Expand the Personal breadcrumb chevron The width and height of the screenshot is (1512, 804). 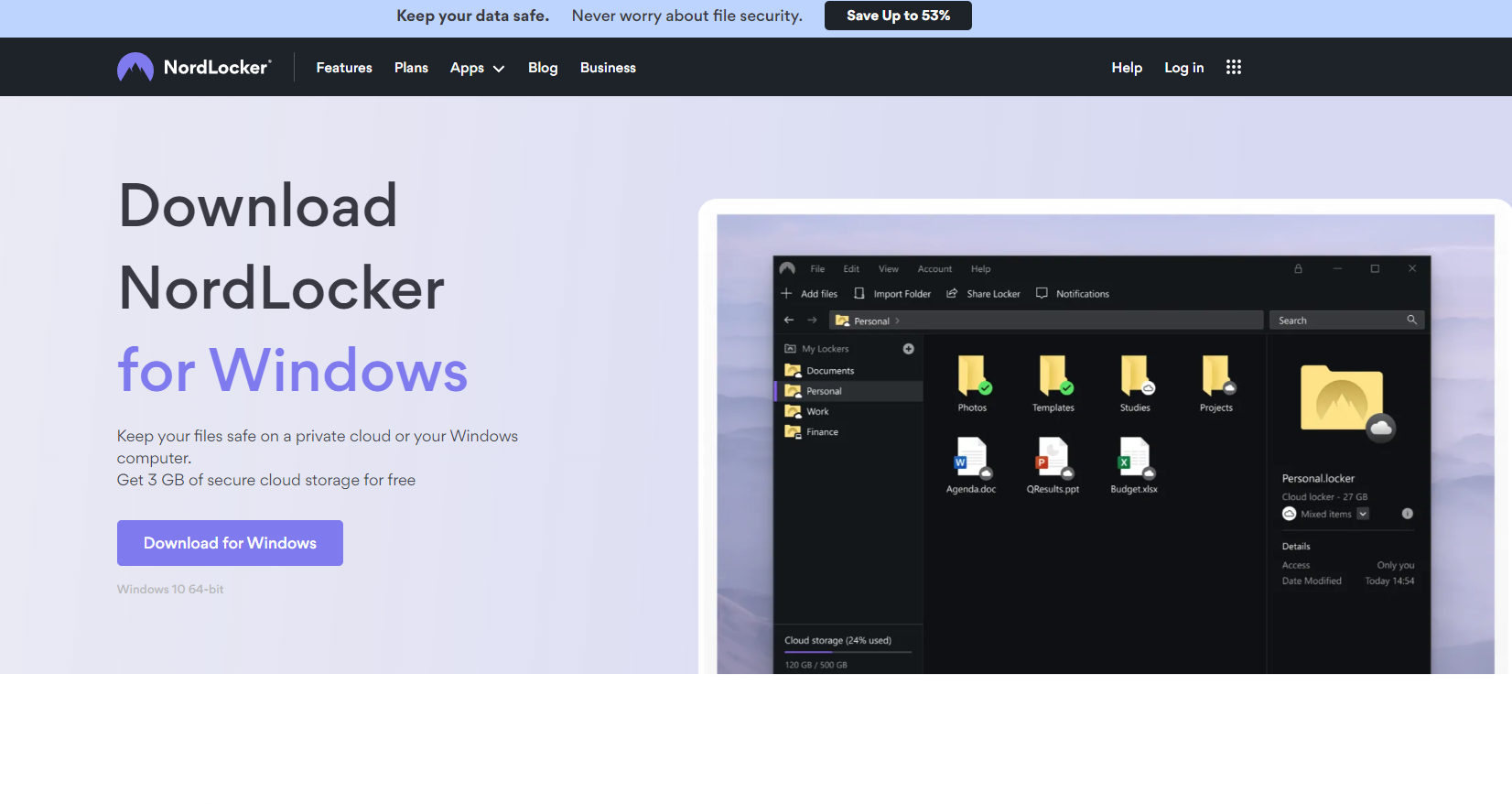[898, 321]
